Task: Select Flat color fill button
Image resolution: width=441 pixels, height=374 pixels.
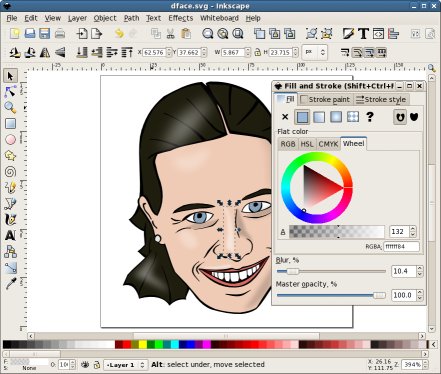Action: coord(302,117)
